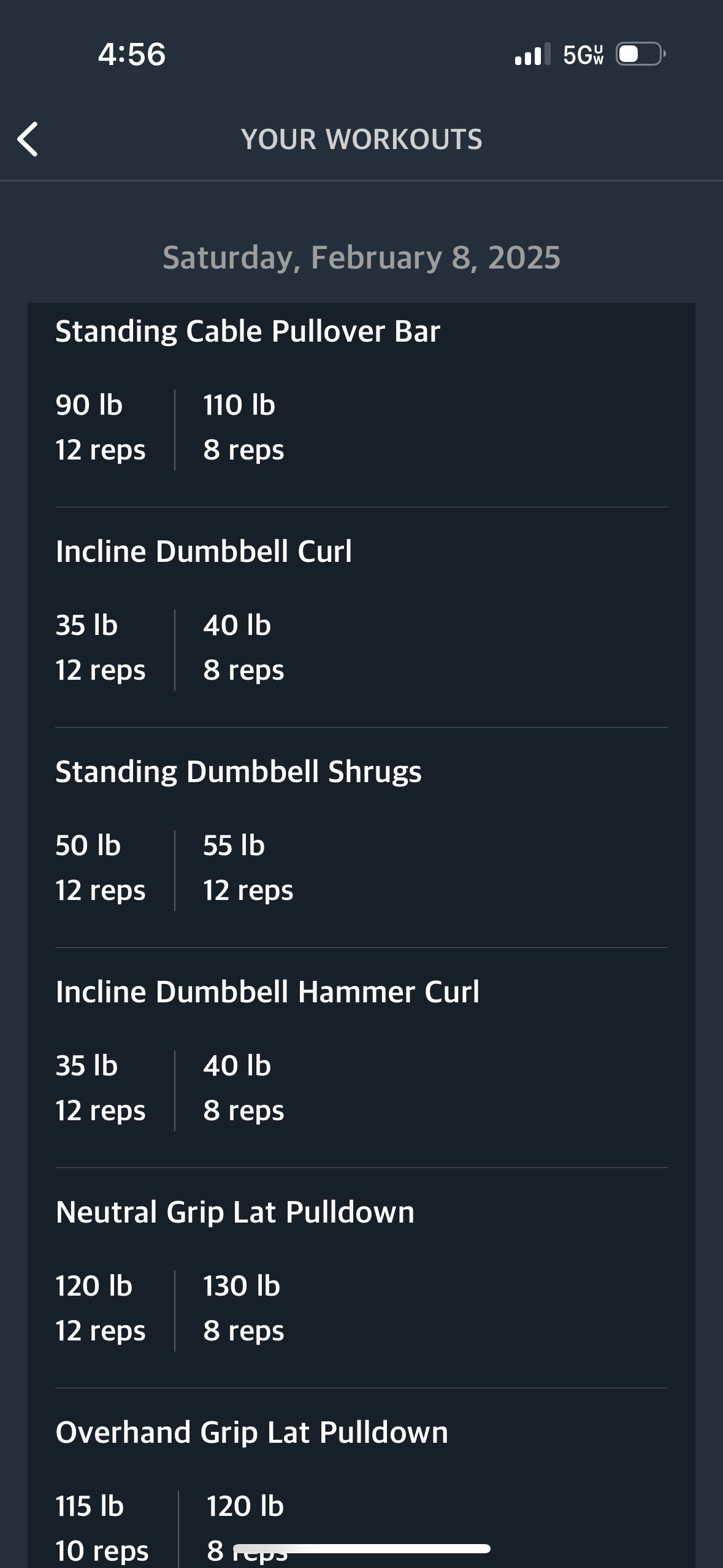Image resolution: width=723 pixels, height=1568 pixels.
Task: Tap the back arrow icon
Action: [x=28, y=139]
